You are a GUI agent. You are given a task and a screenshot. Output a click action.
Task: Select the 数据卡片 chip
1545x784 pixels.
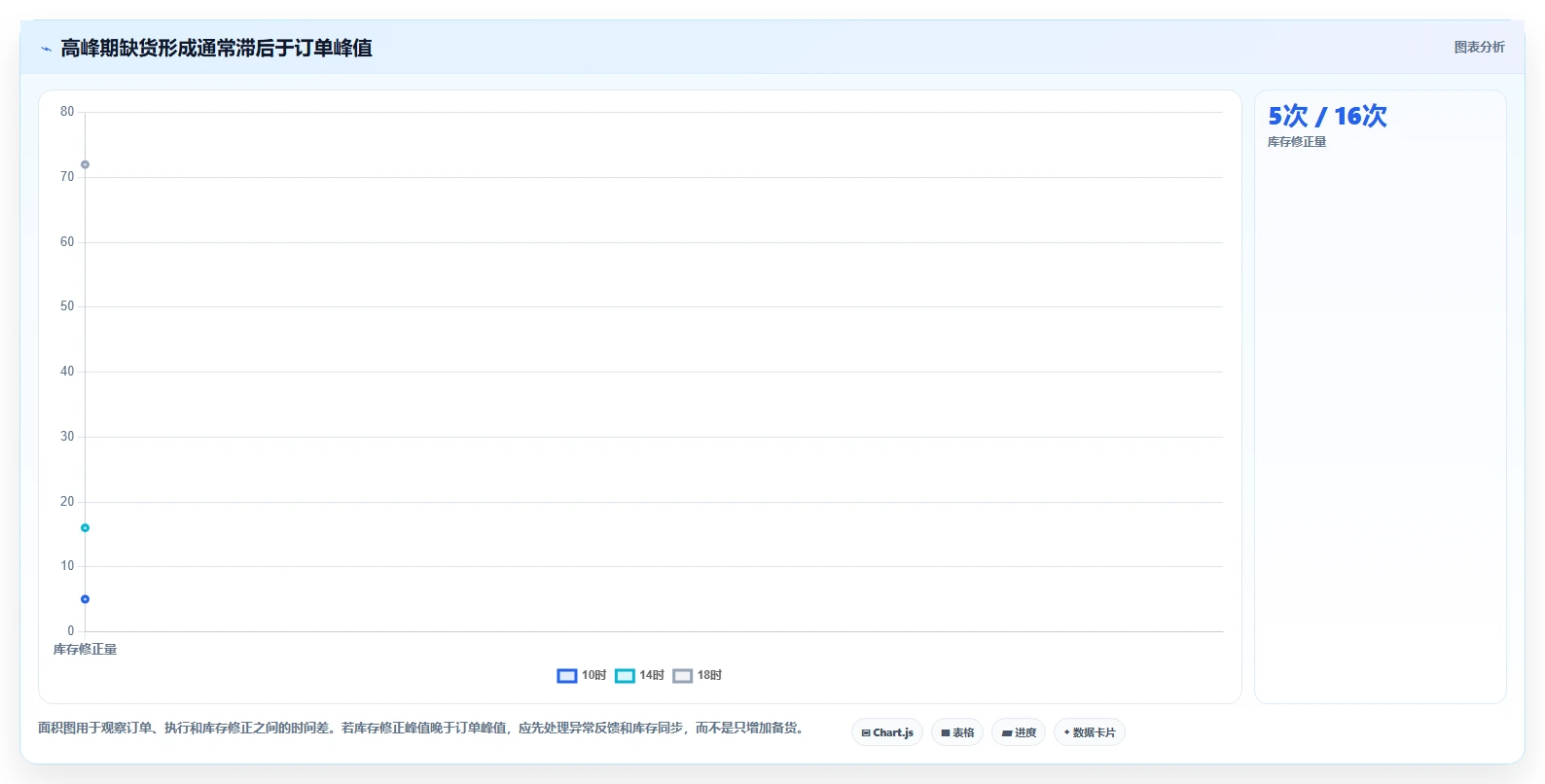click(x=1090, y=732)
